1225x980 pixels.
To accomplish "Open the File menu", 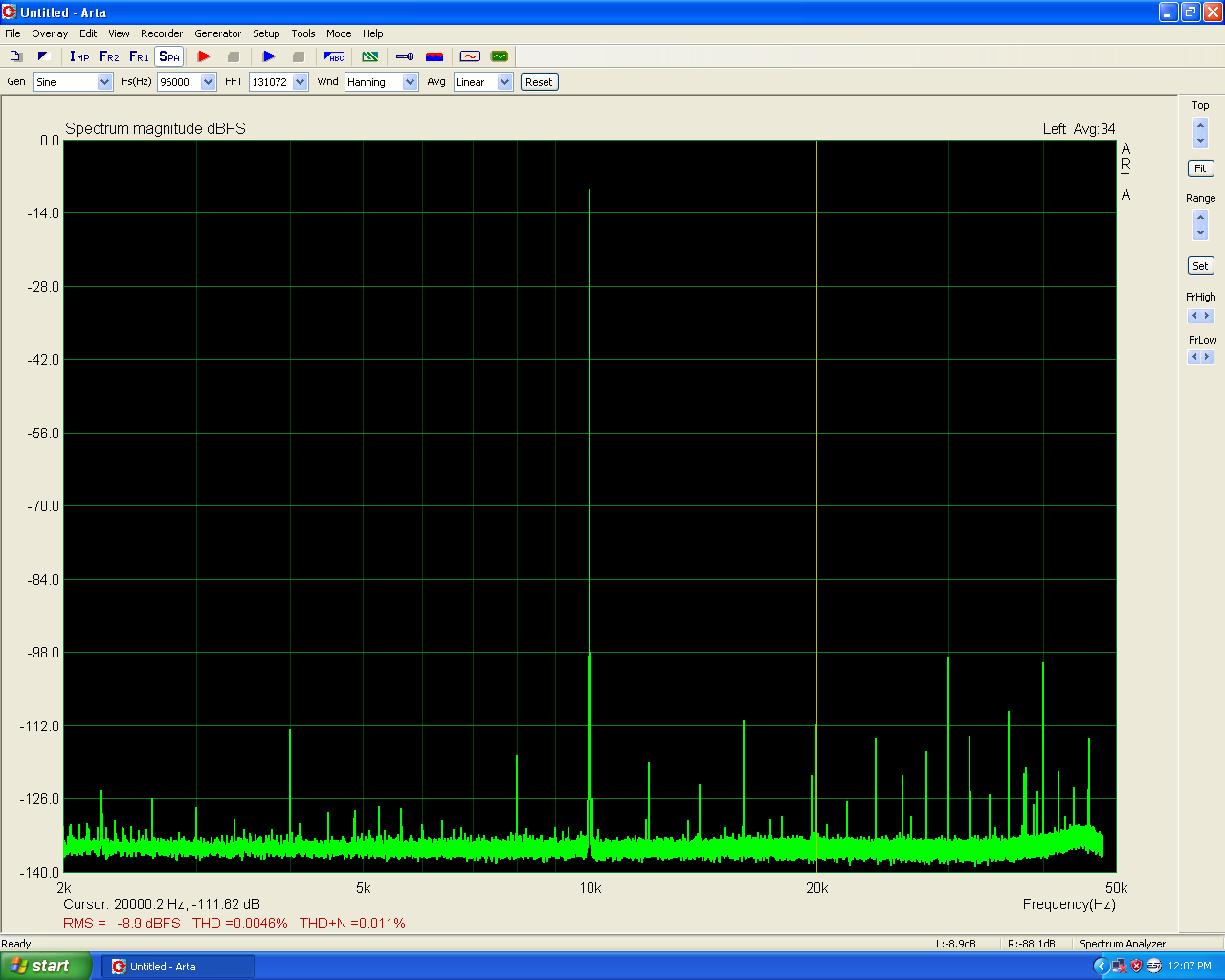I will [x=12, y=33].
